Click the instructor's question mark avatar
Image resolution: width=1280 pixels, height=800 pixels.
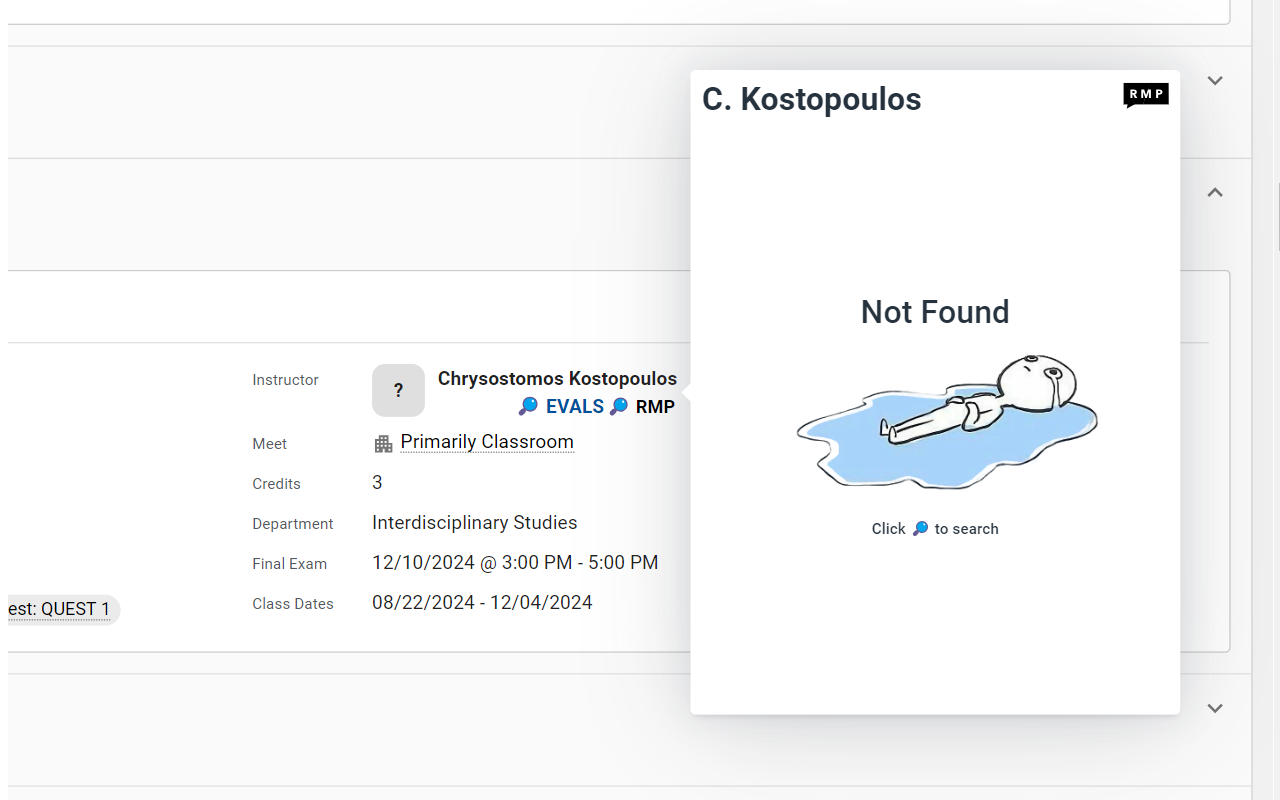pos(398,390)
